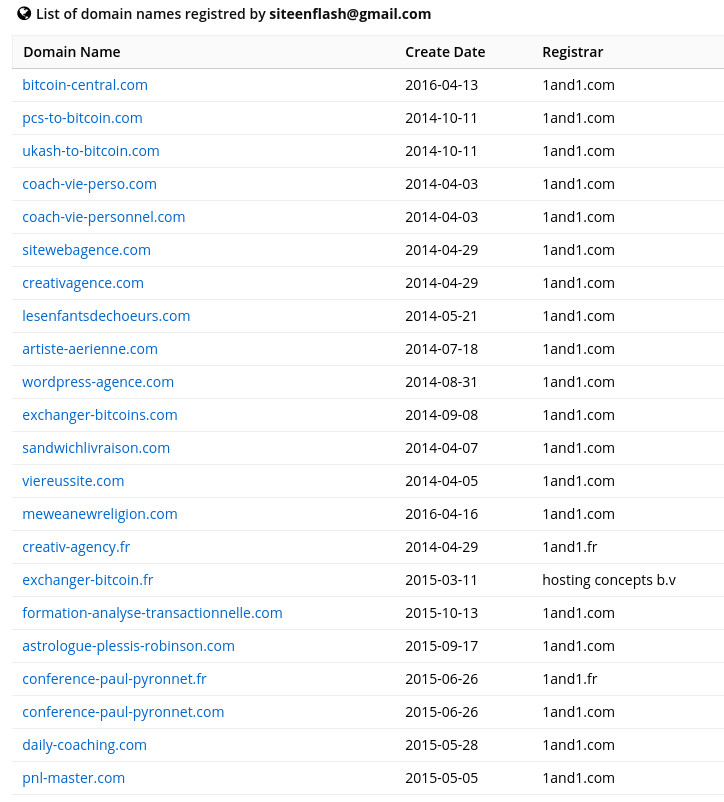Visit sandwichlivraison.com domain link
The image size is (724, 802).
tap(96, 448)
